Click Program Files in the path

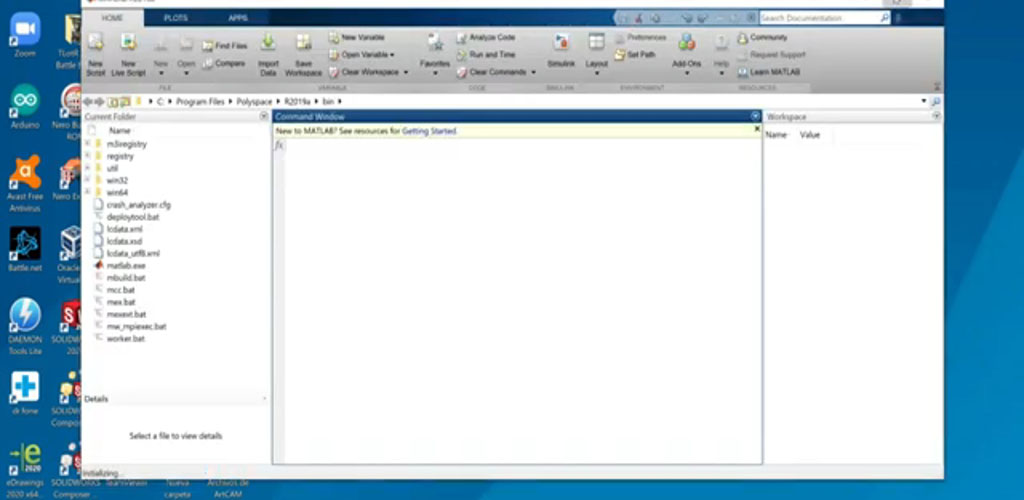point(200,102)
